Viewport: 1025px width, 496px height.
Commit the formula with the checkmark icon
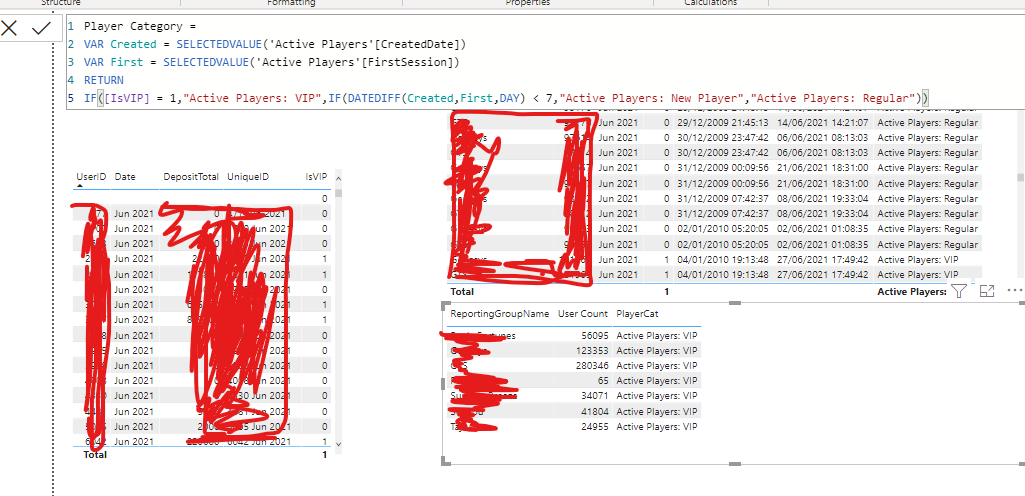(41, 27)
